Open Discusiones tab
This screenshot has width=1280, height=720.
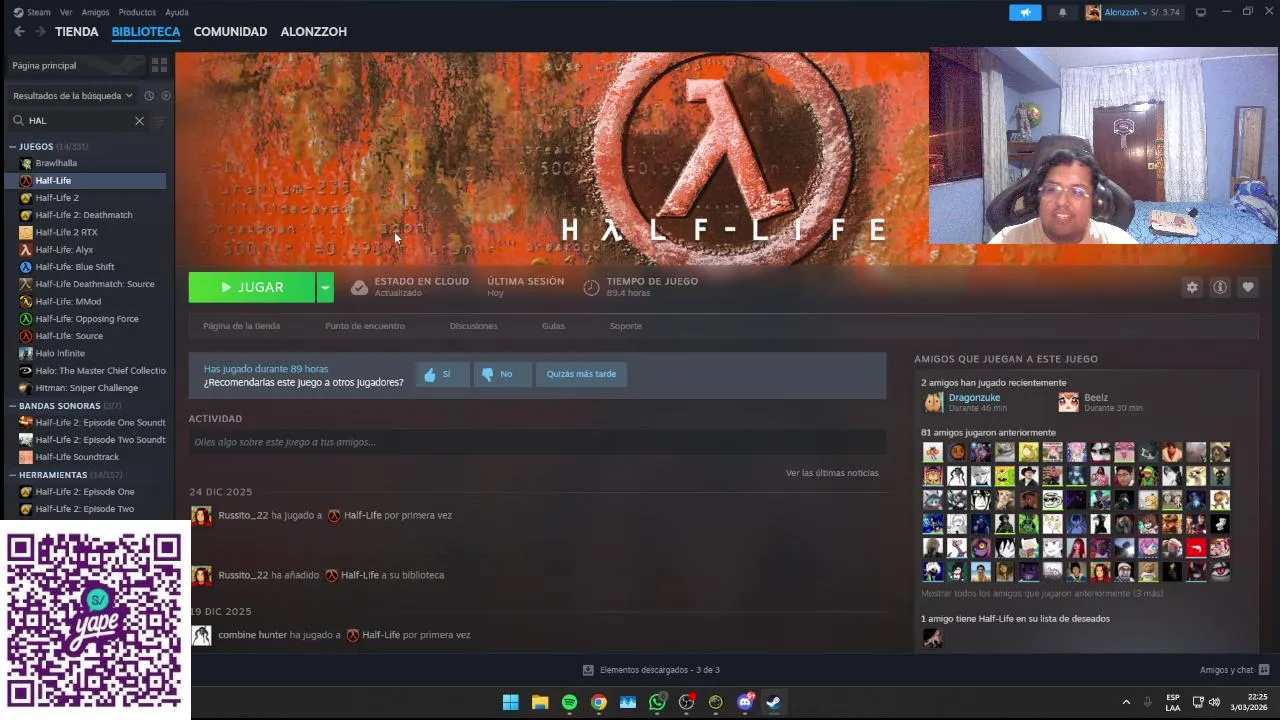pos(473,326)
